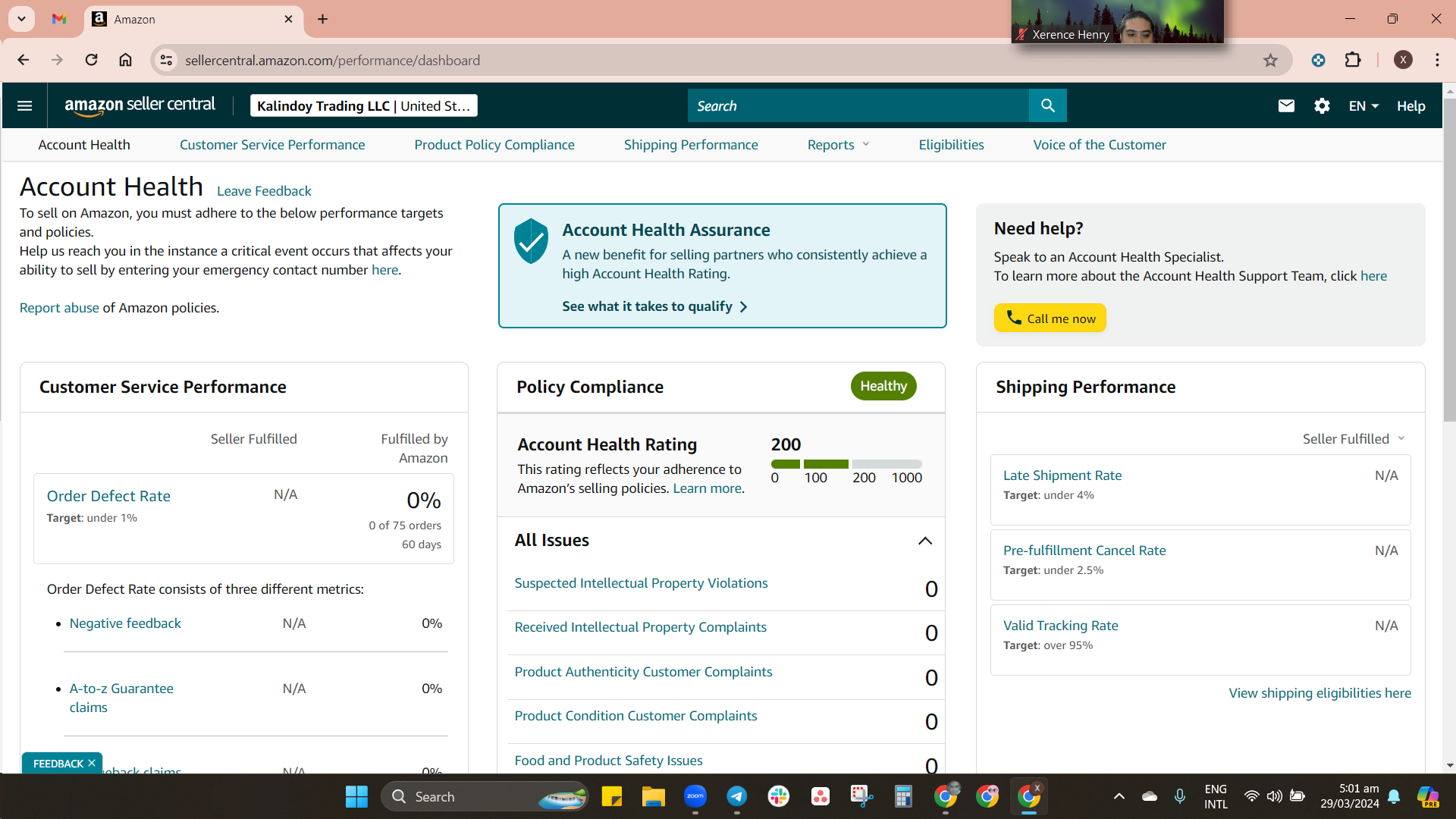Click the Leave Feedback link
The height and width of the screenshot is (819, 1456).
264,191
